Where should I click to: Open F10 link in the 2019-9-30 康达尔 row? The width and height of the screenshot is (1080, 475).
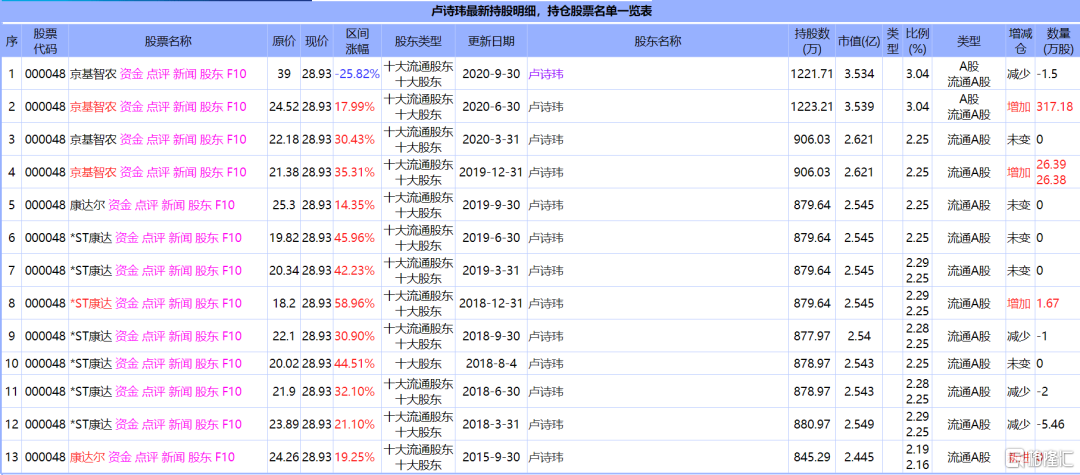[x=225, y=205]
